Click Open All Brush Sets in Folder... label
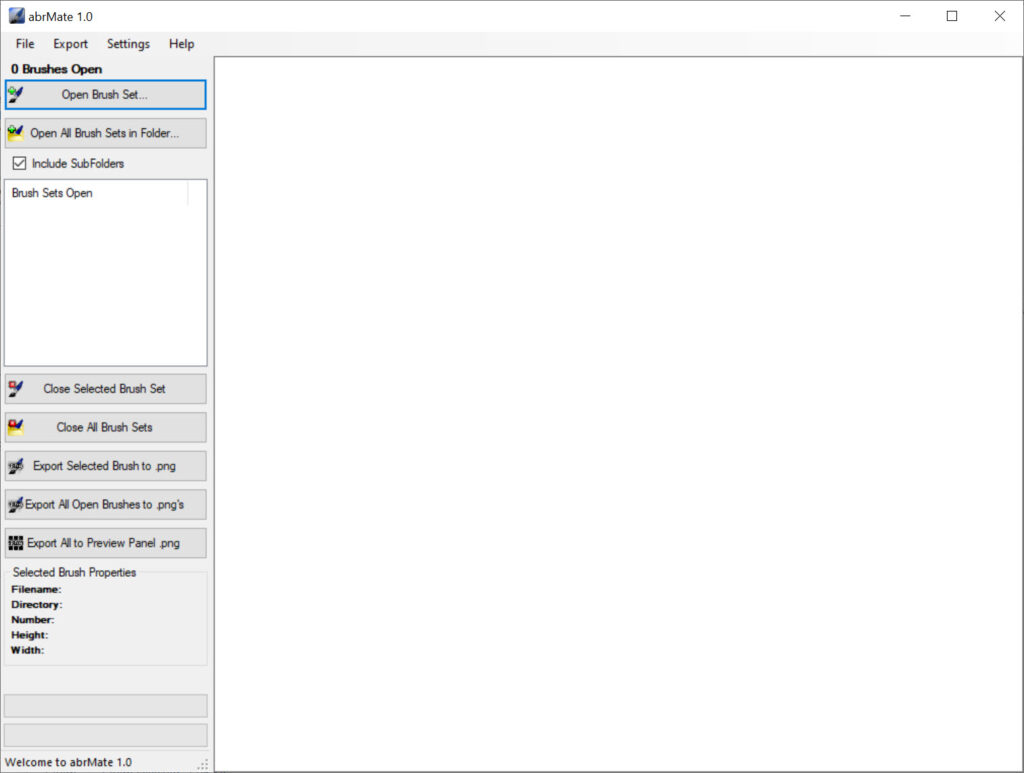Screen dimensions: 1024x773 [x=104, y=133]
